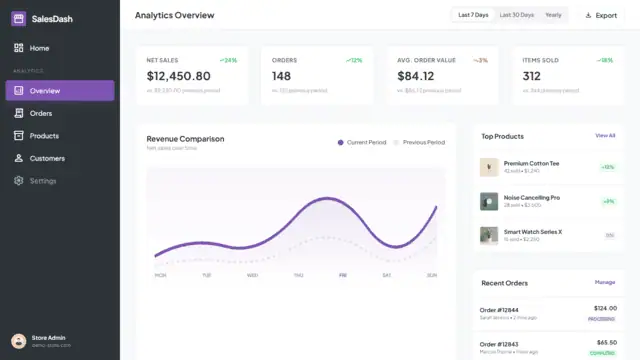Open Order #12843
Image resolution: width=640 pixels, height=360 pixels.
pos(499,344)
